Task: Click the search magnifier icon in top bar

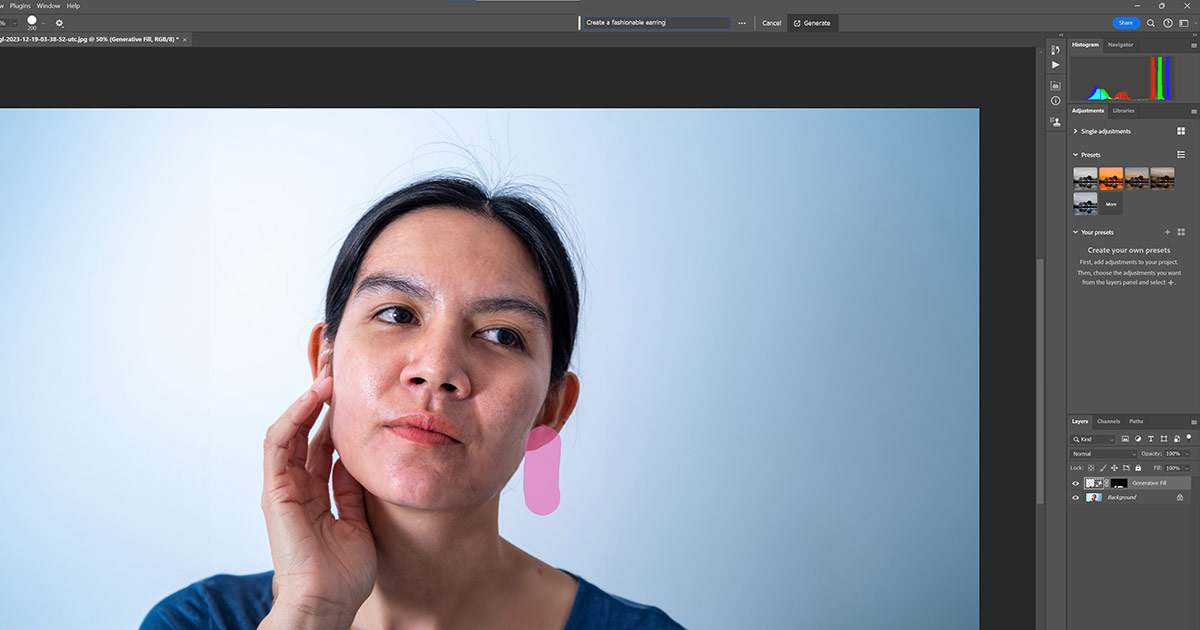Action: point(1151,23)
